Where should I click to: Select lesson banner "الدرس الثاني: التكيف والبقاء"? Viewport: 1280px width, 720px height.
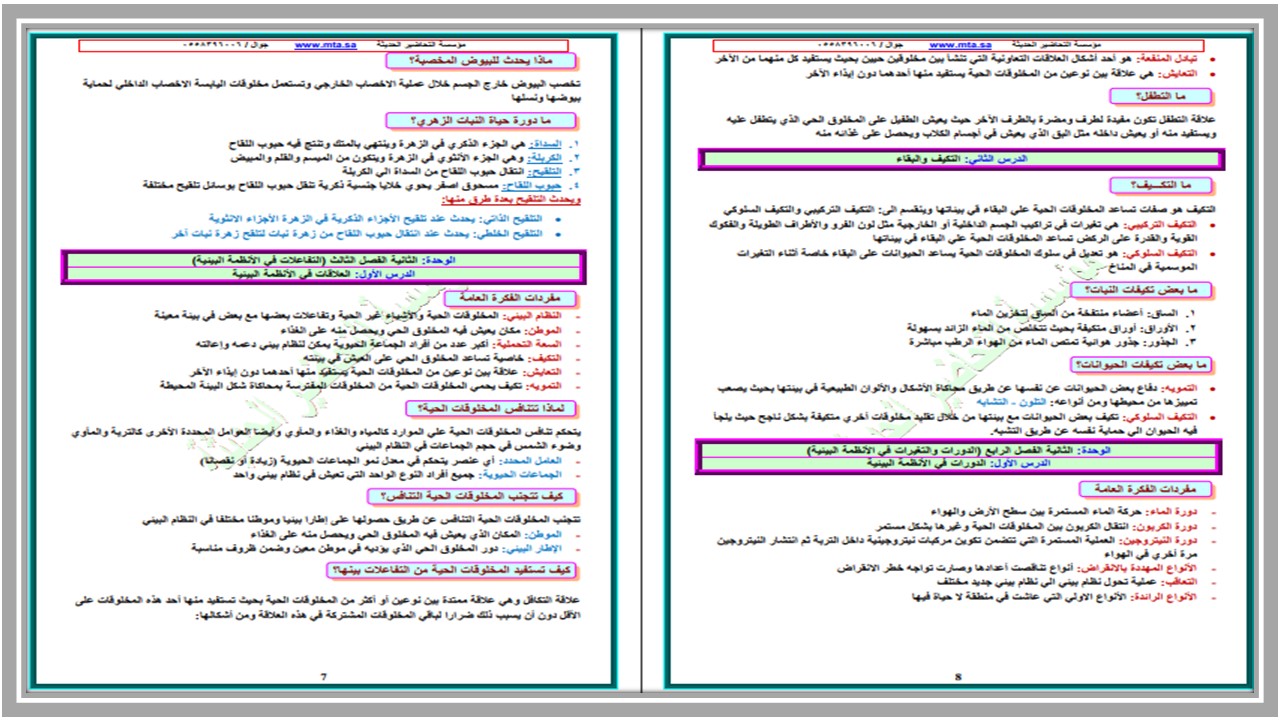[960, 159]
